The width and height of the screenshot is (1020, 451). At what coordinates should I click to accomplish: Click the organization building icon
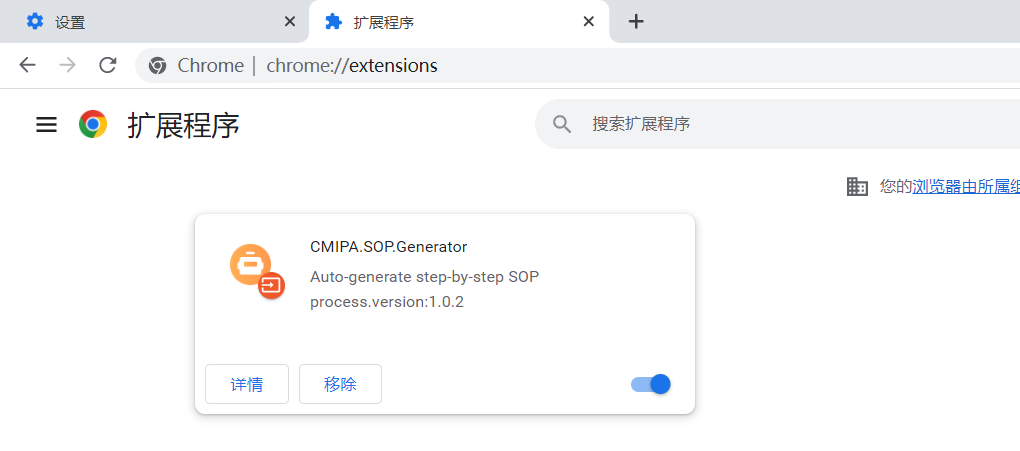click(857, 186)
